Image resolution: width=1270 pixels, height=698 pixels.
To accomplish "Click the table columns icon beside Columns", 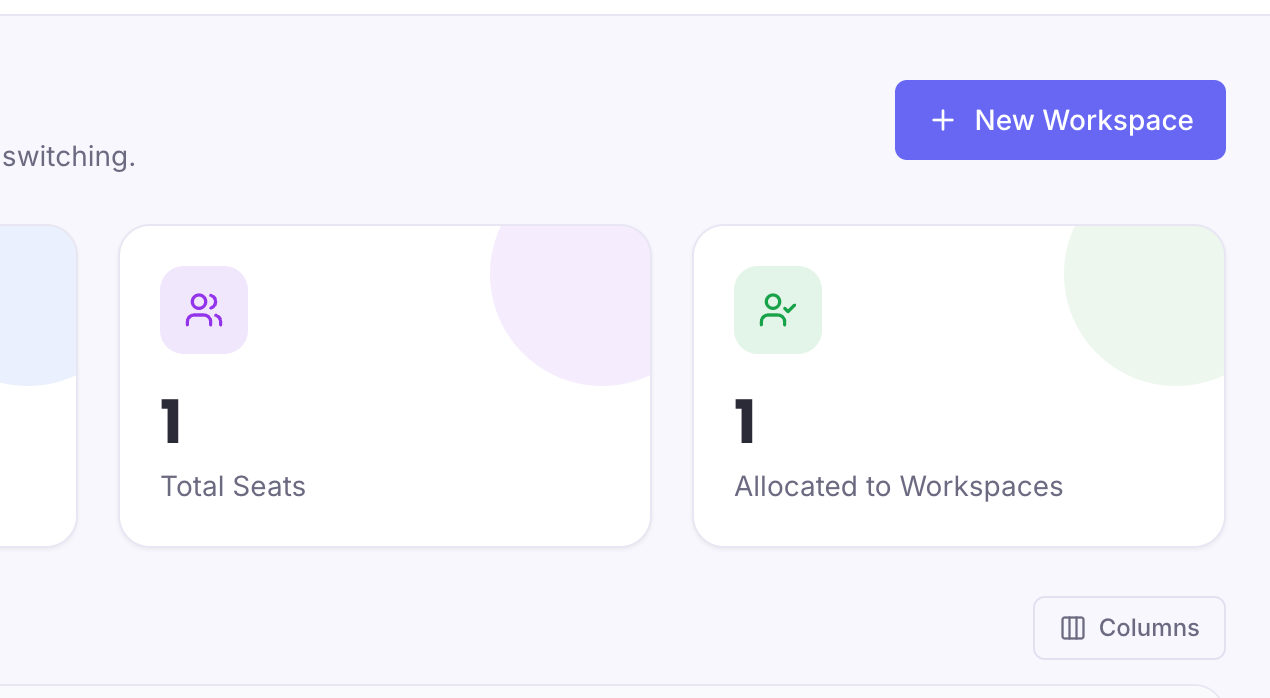I will click(1073, 628).
